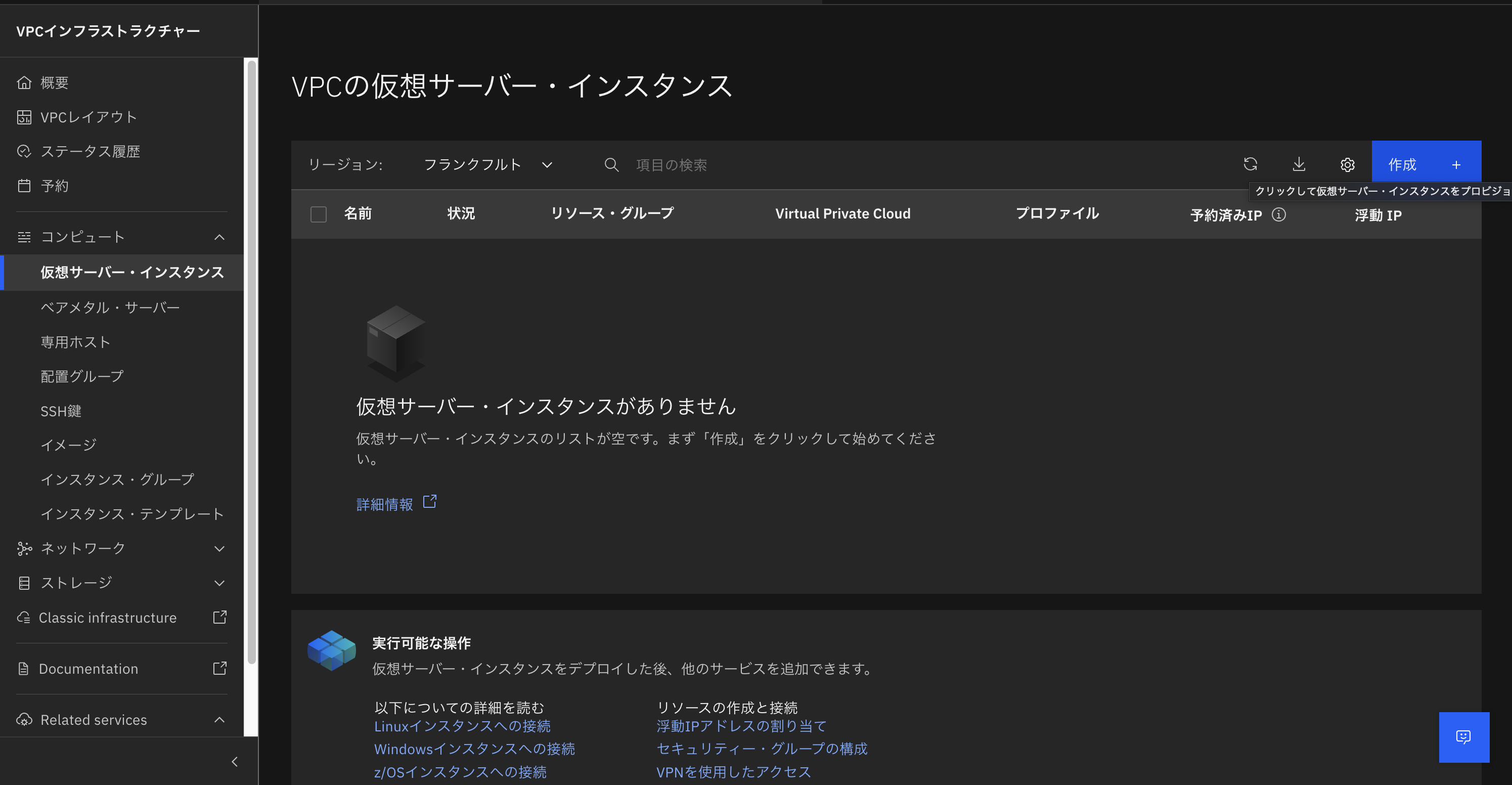Open the export/download icon on the toolbar
The height and width of the screenshot is (785, 1512).
point(1300,164)
